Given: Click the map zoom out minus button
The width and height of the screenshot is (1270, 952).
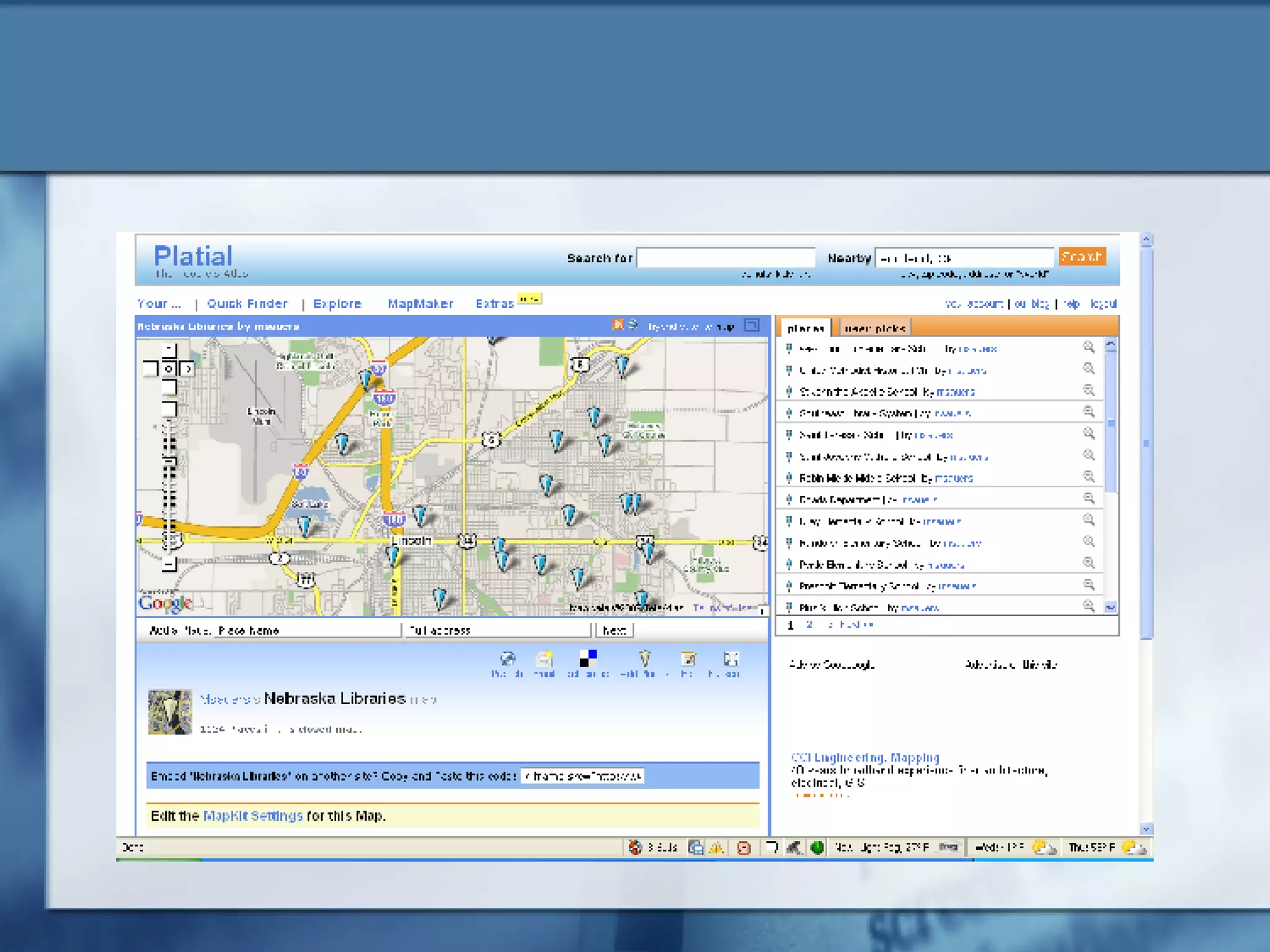Looking at the screenshot, I should (x=169, y=564).
